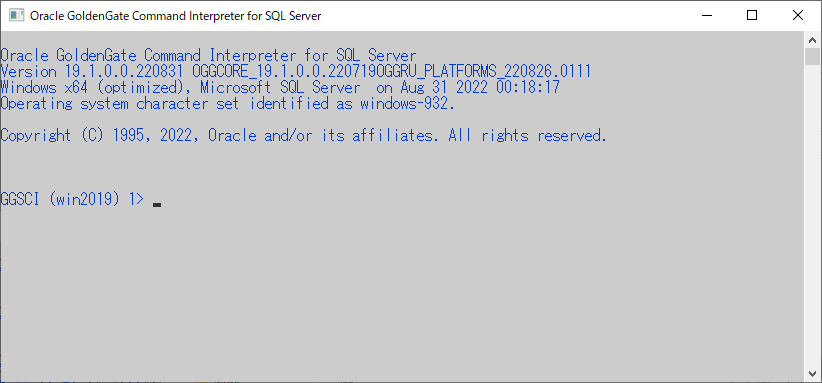Click the 'Version 19.1.0.0.220831' line
Screen dimensions: 822x383
click(296, 71)
